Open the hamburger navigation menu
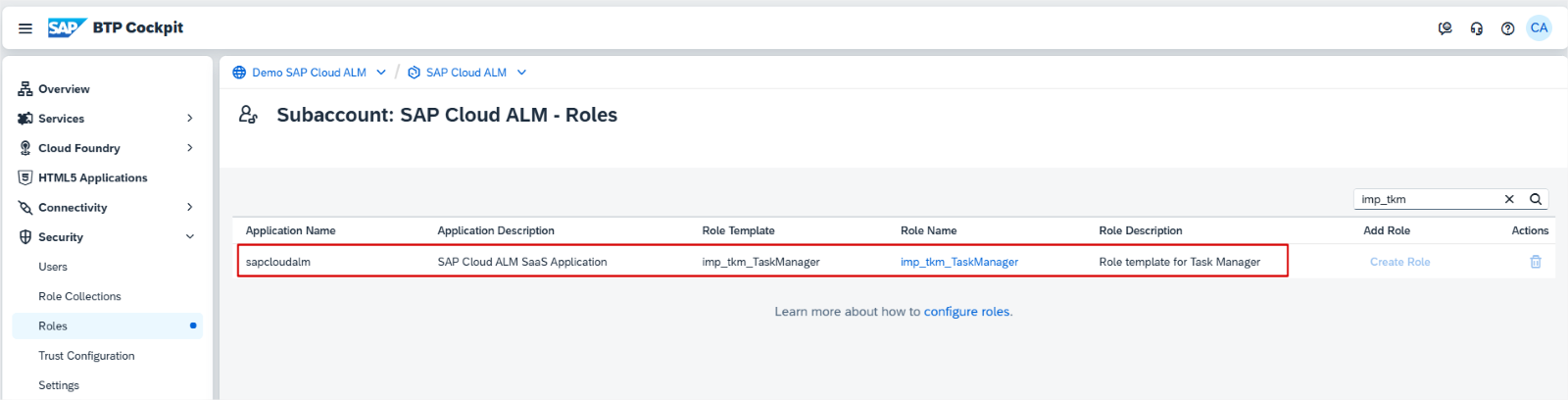This screenshot has width=1568, height=400. click(25, 28)
